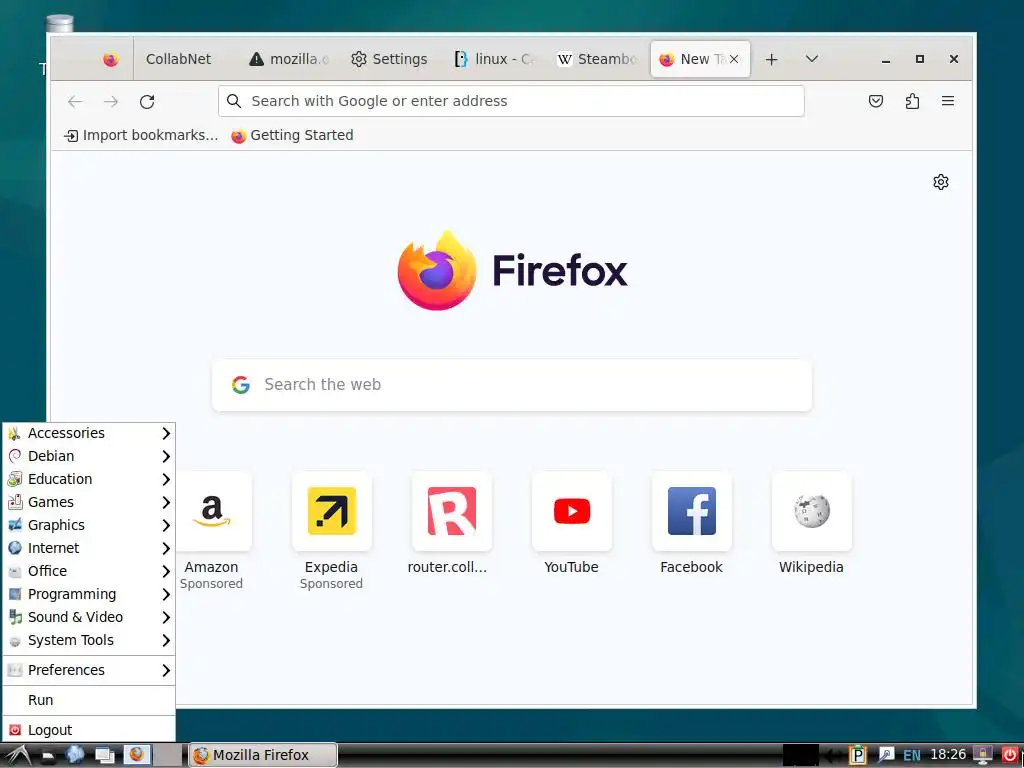
Task: Click the Firefox logo on the page
Action: [437, 270]
